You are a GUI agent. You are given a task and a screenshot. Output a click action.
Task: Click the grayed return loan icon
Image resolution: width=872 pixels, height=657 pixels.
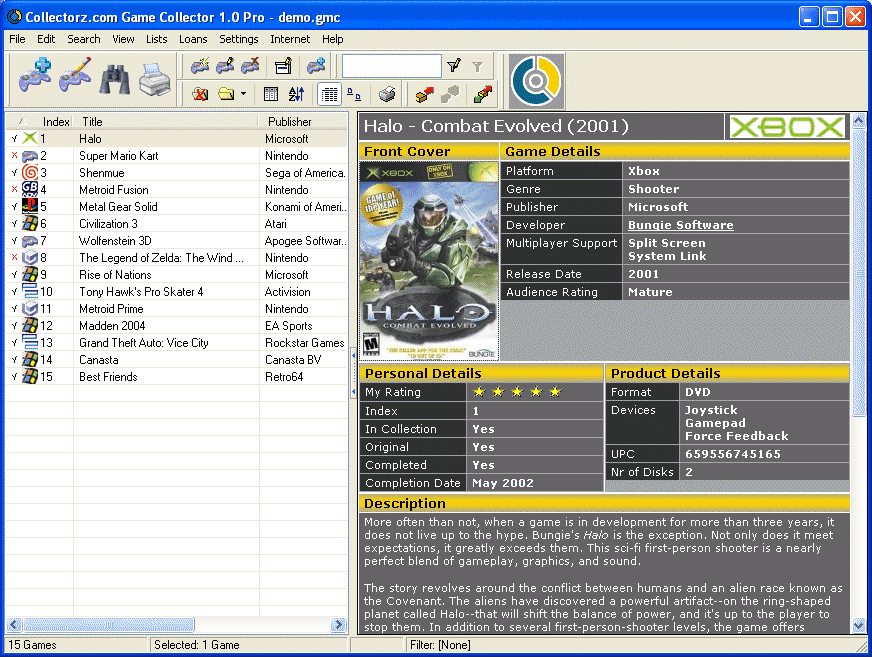(x=450, y=94)
